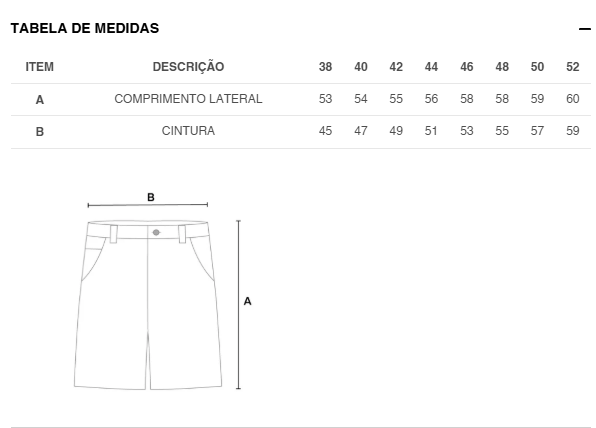Click the shorts button on the waistband drawing
The image size is (596, 428).
point(156,232)
